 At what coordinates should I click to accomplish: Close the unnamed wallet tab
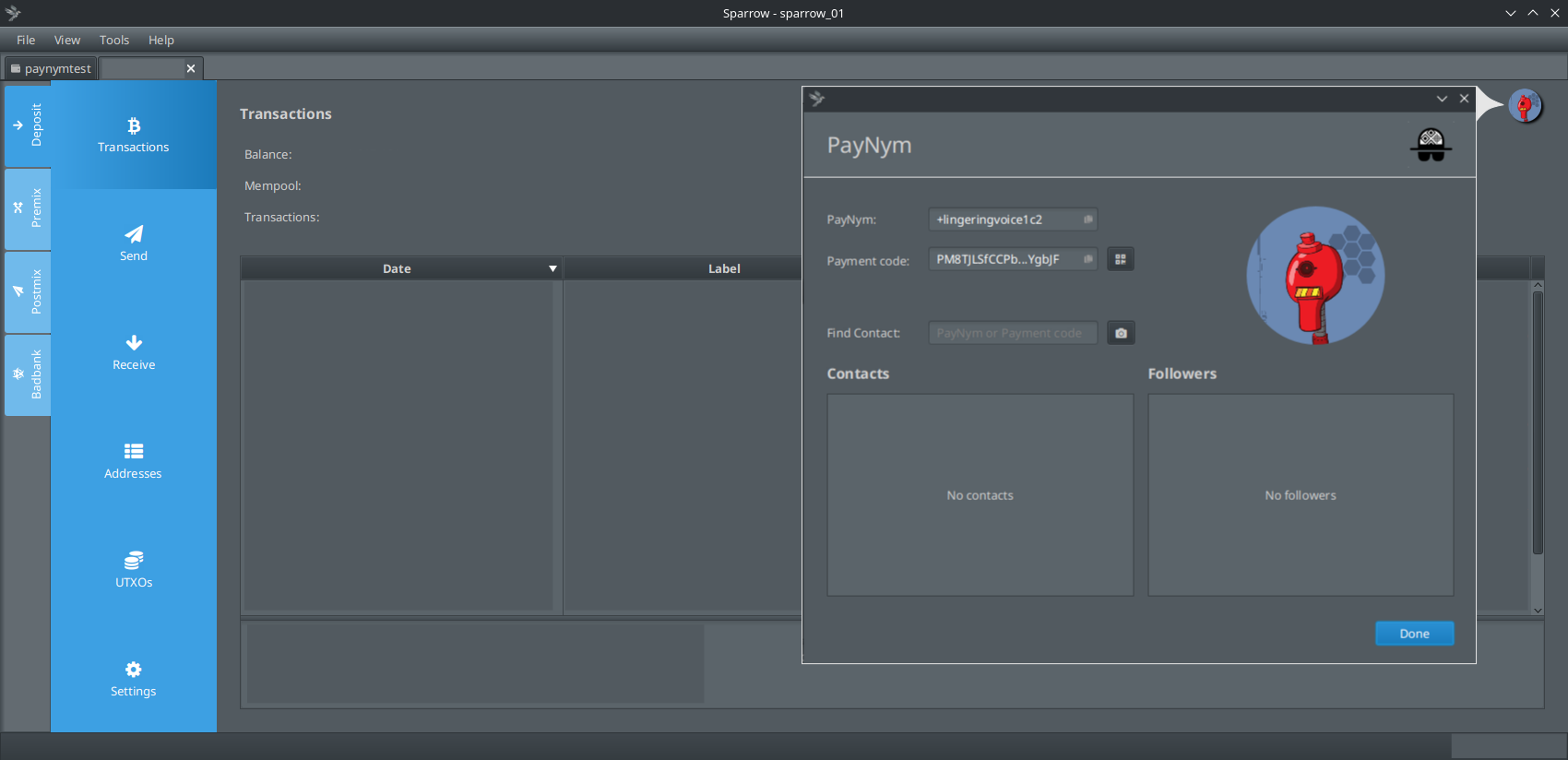[191, 68]
